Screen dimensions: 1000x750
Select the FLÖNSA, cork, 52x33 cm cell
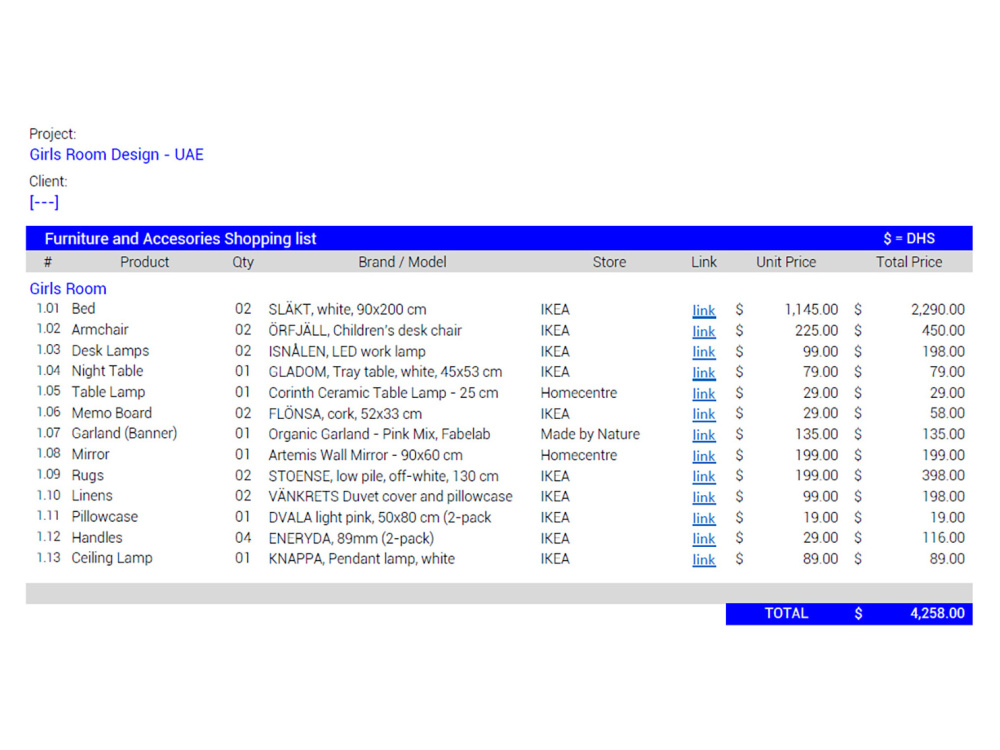(345, 414)
